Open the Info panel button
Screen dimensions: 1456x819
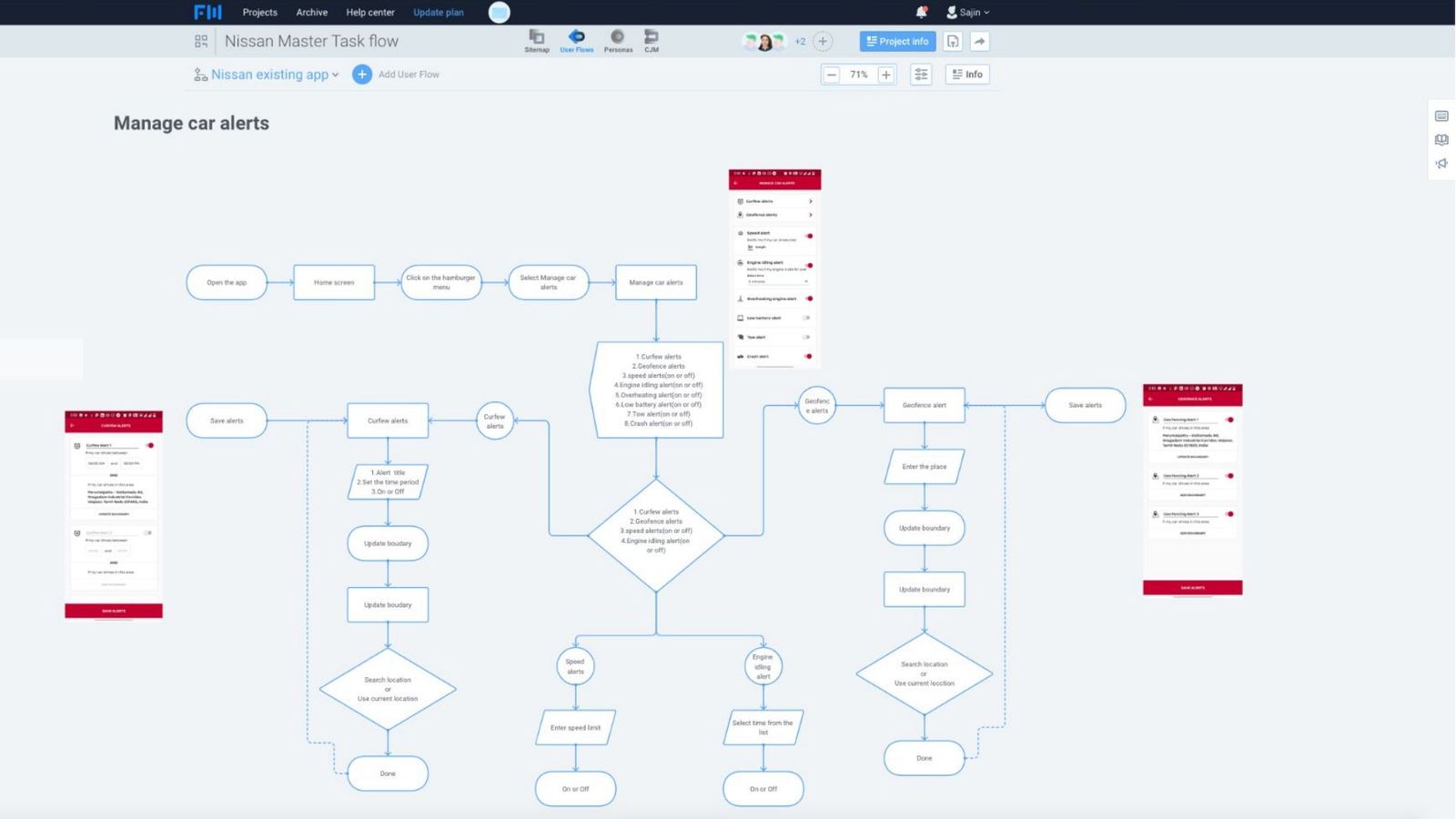pos(967,75)
